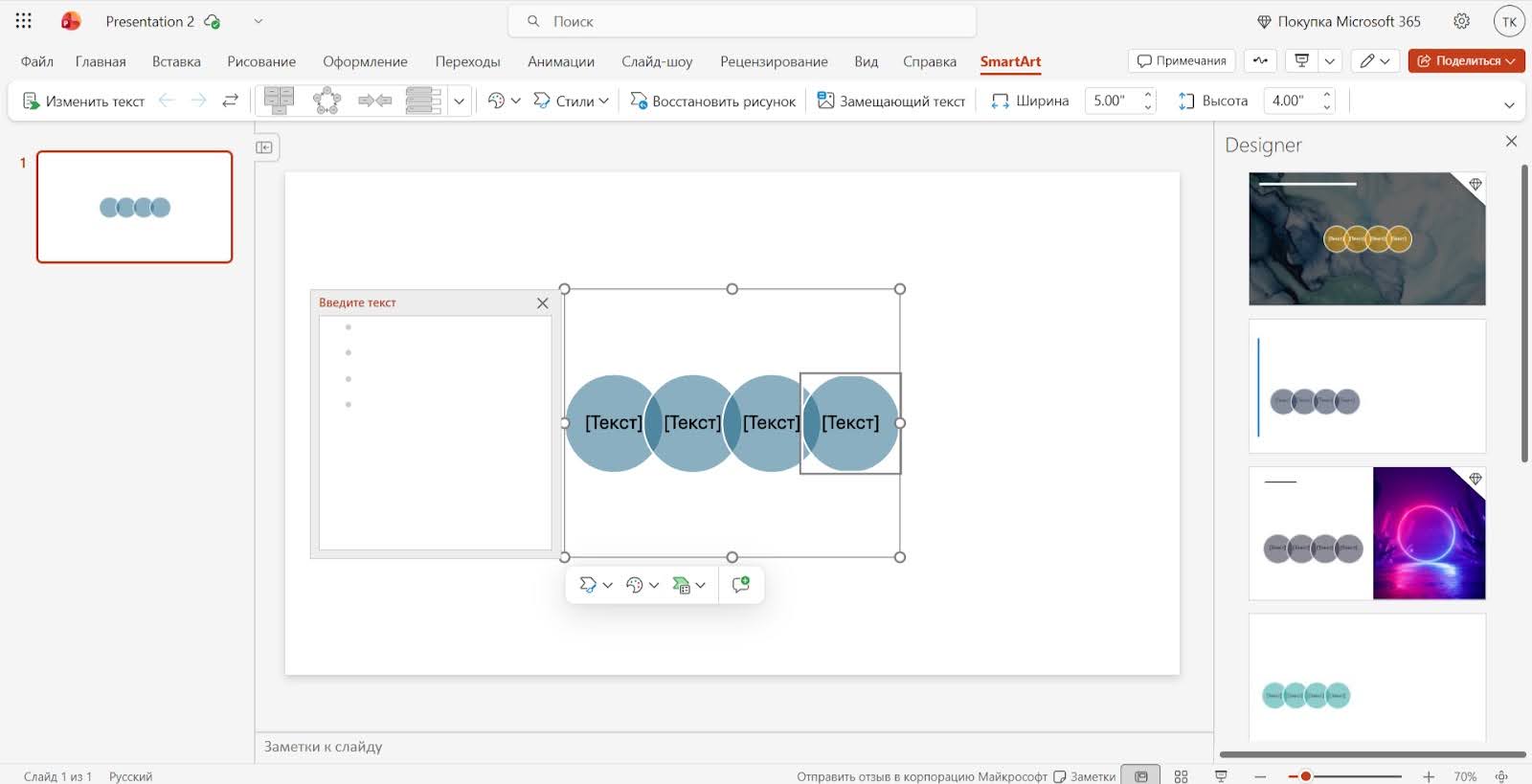Switch to the Анимации tab
Screen dimensions: 1532x784
point(560,61)
